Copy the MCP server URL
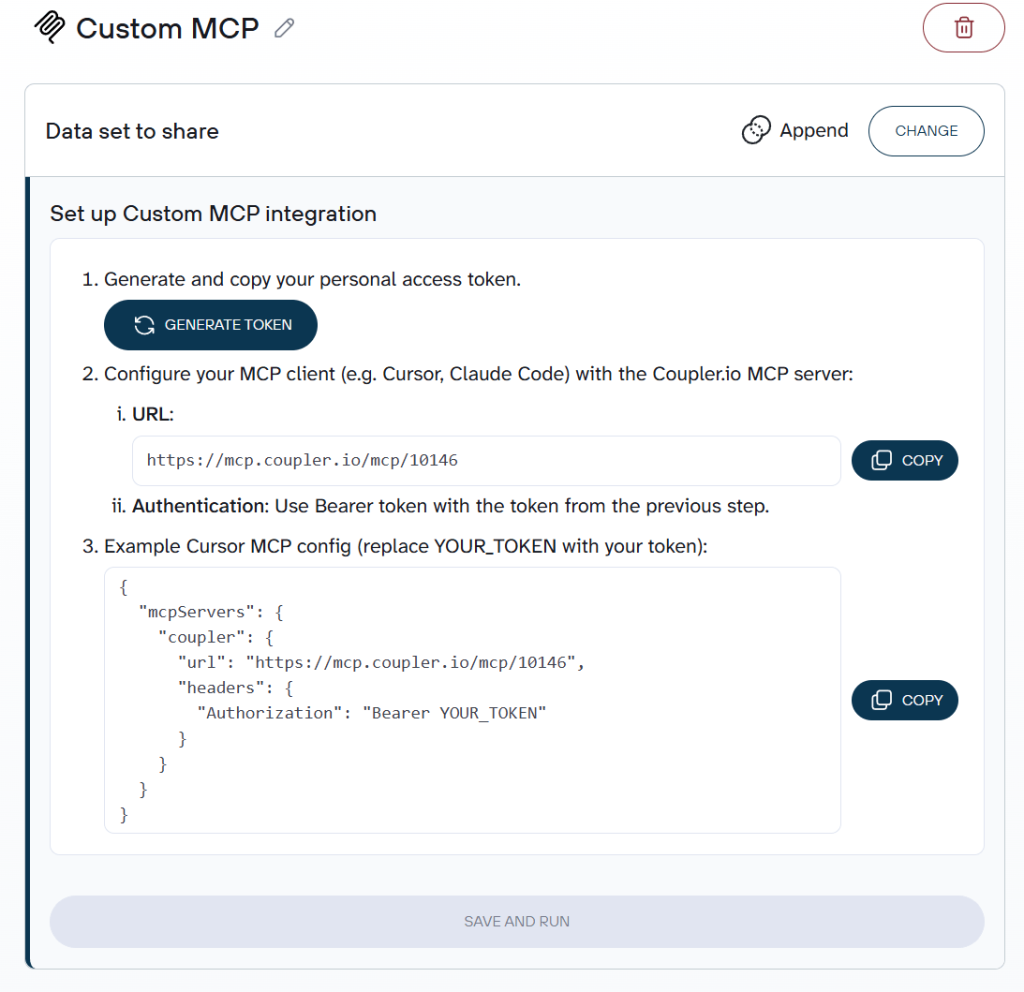Screen dimensions: 1024x992 (904, 460)
